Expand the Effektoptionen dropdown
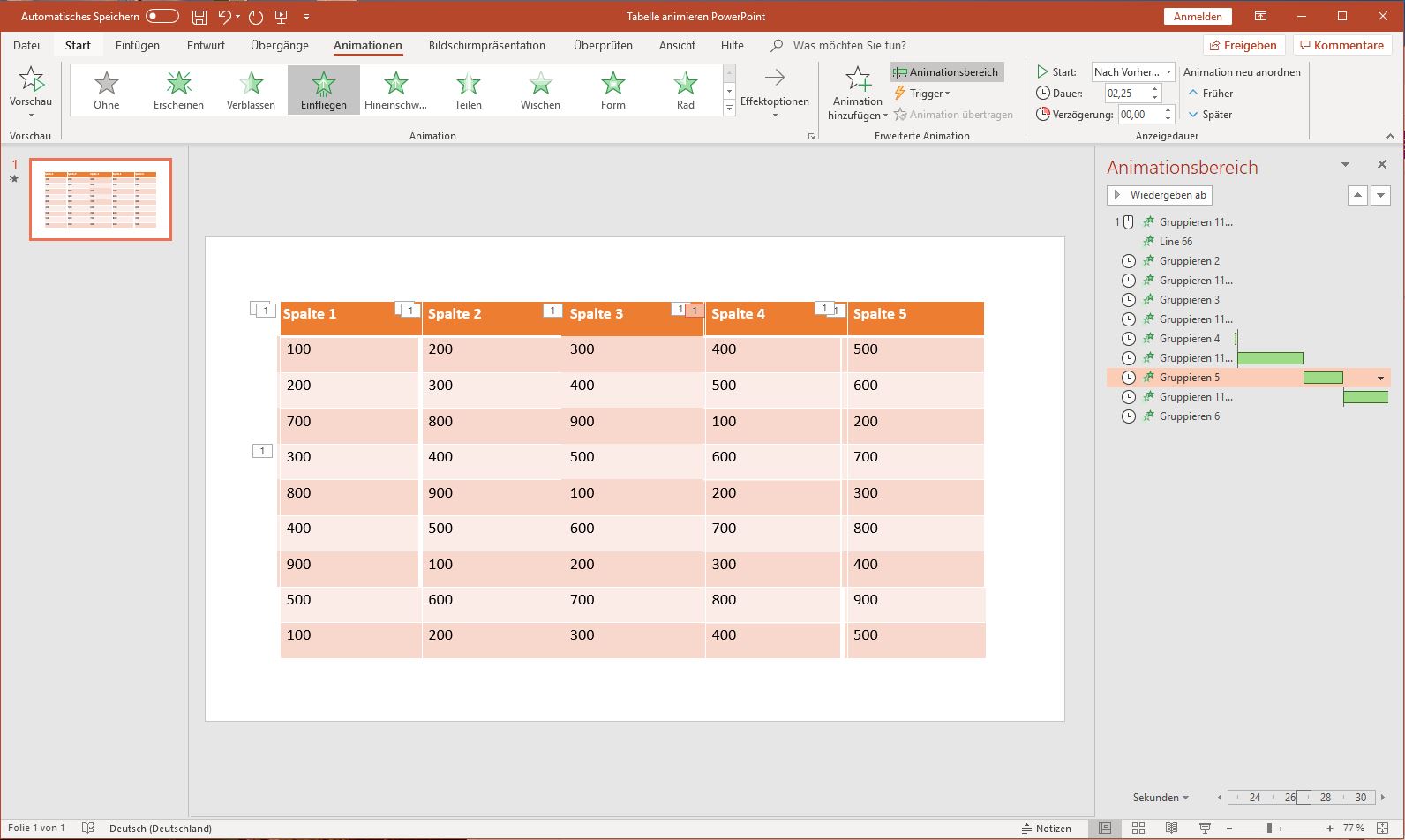This screenshot has height=840, width=1405. point(775,94)
